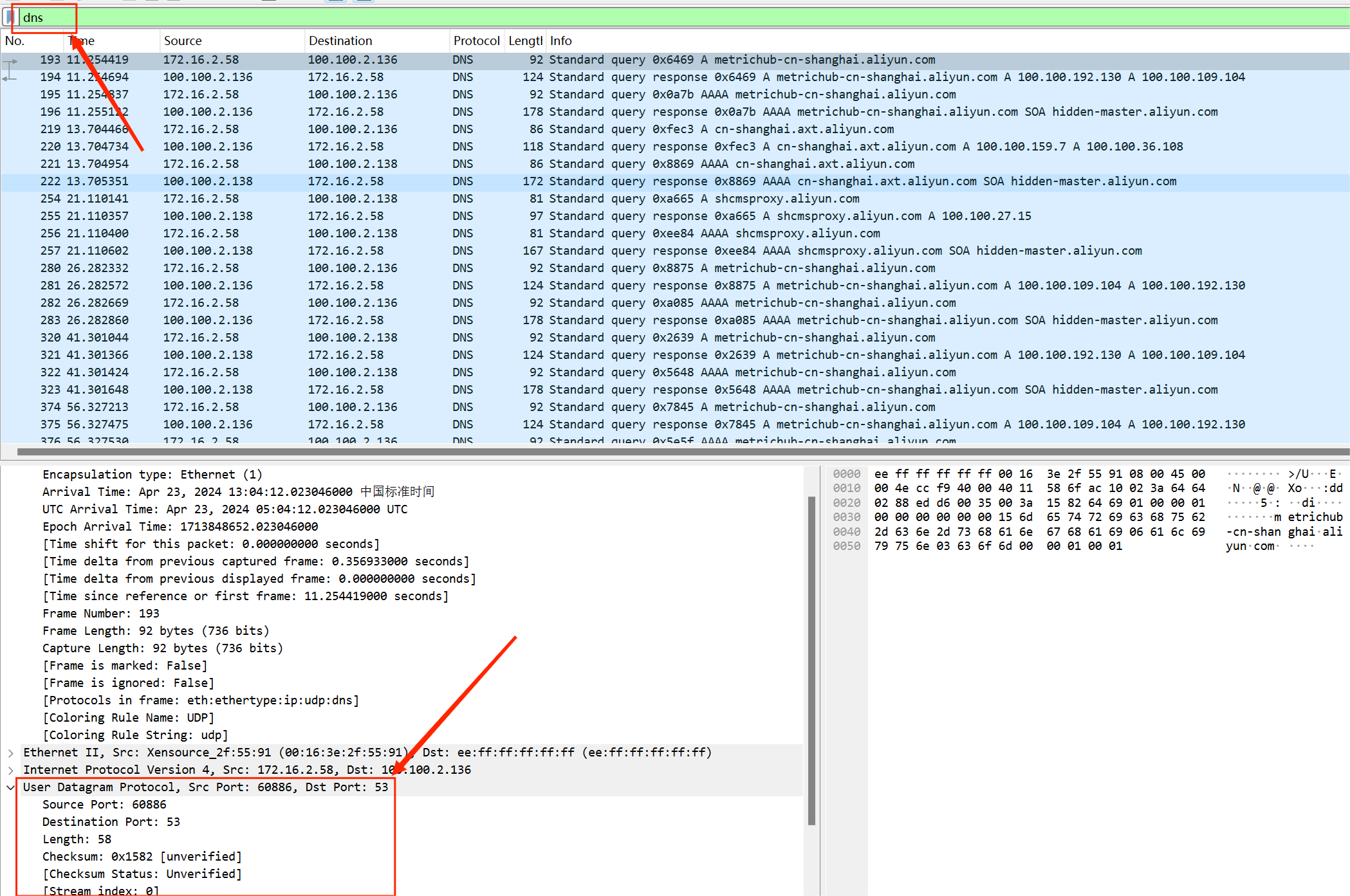
Task: Click the packet list horizontal scrollbar
Action: 643,452
